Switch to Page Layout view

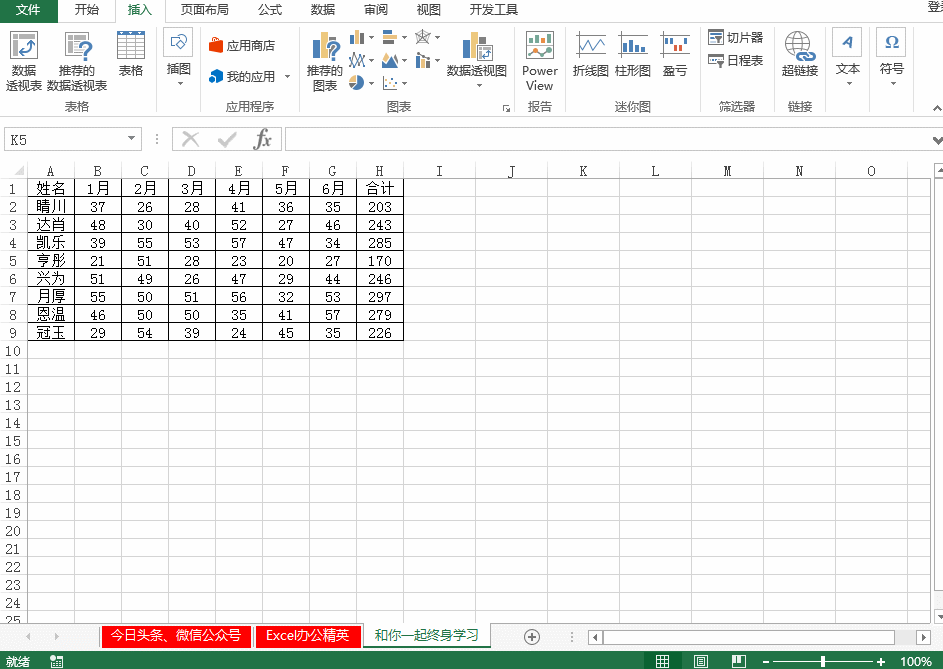[x=701, y=661]
